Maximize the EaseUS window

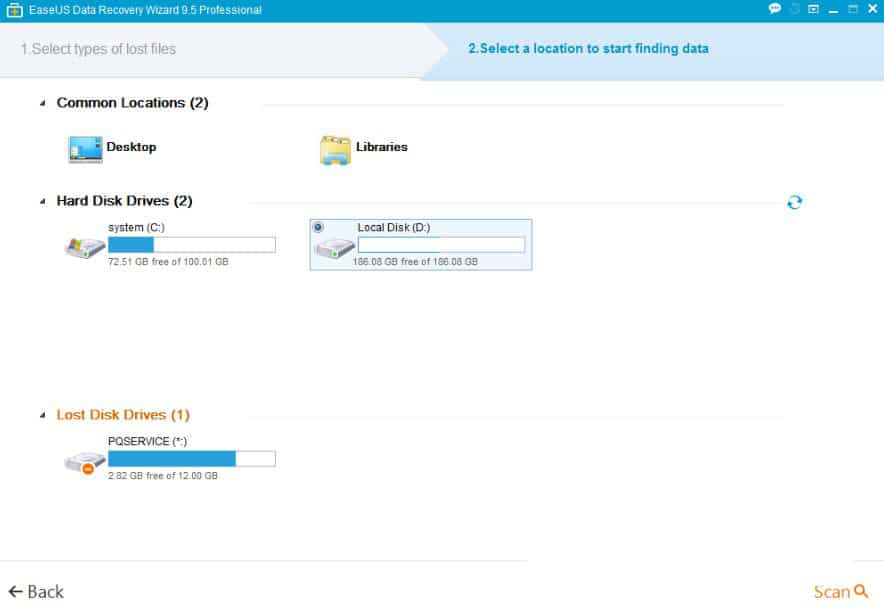pos(852,8)
